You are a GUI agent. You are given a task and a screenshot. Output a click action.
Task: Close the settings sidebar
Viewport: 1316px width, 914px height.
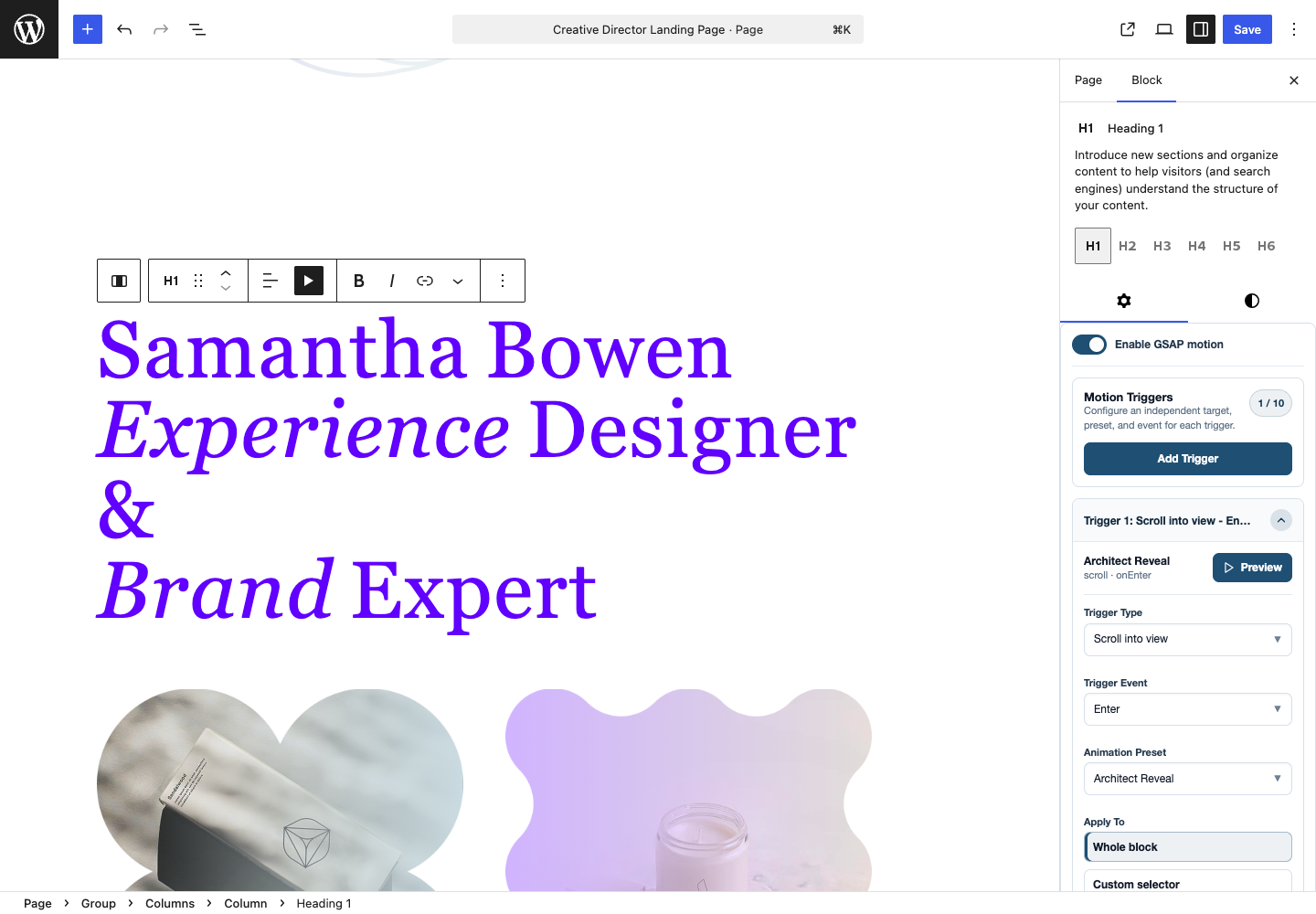[1294, 80]
